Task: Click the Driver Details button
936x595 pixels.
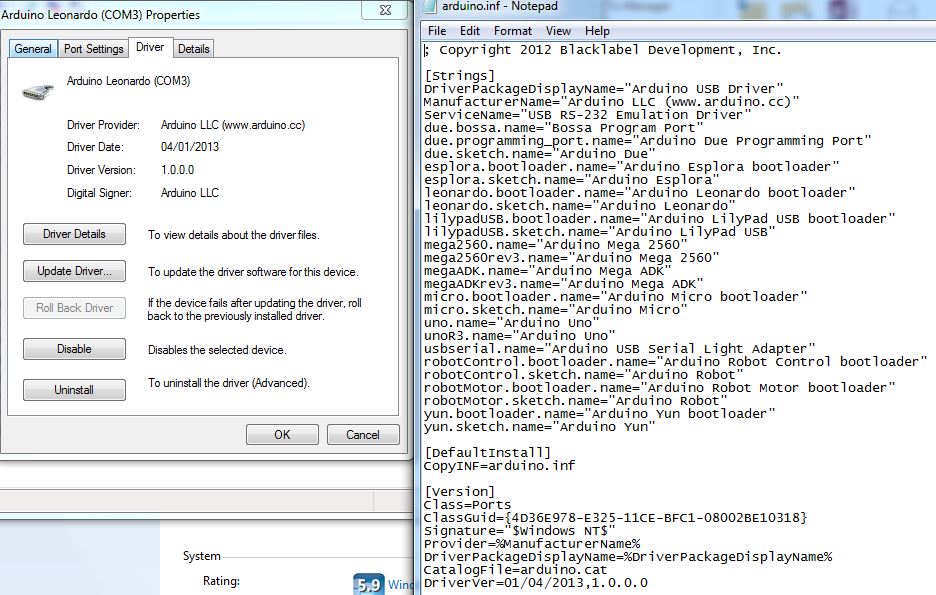Action: 75,234
